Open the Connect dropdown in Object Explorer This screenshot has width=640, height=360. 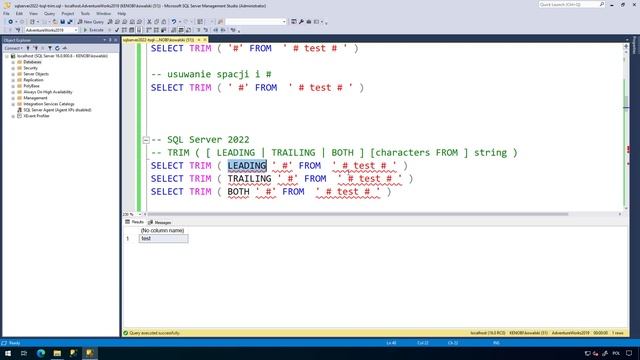coord(13,48)
